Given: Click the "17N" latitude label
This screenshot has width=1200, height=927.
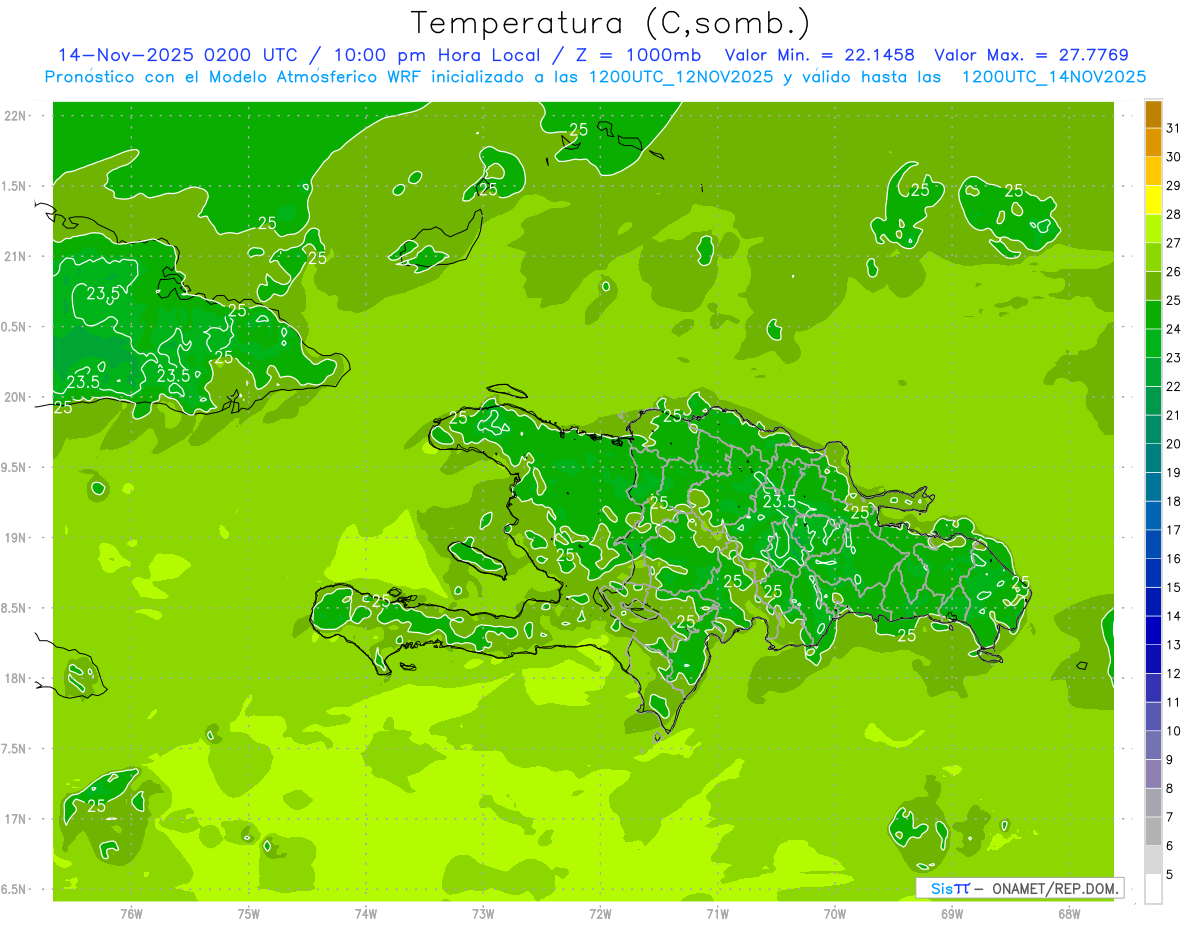Looking at the screenshot, I should coord(16,819).
